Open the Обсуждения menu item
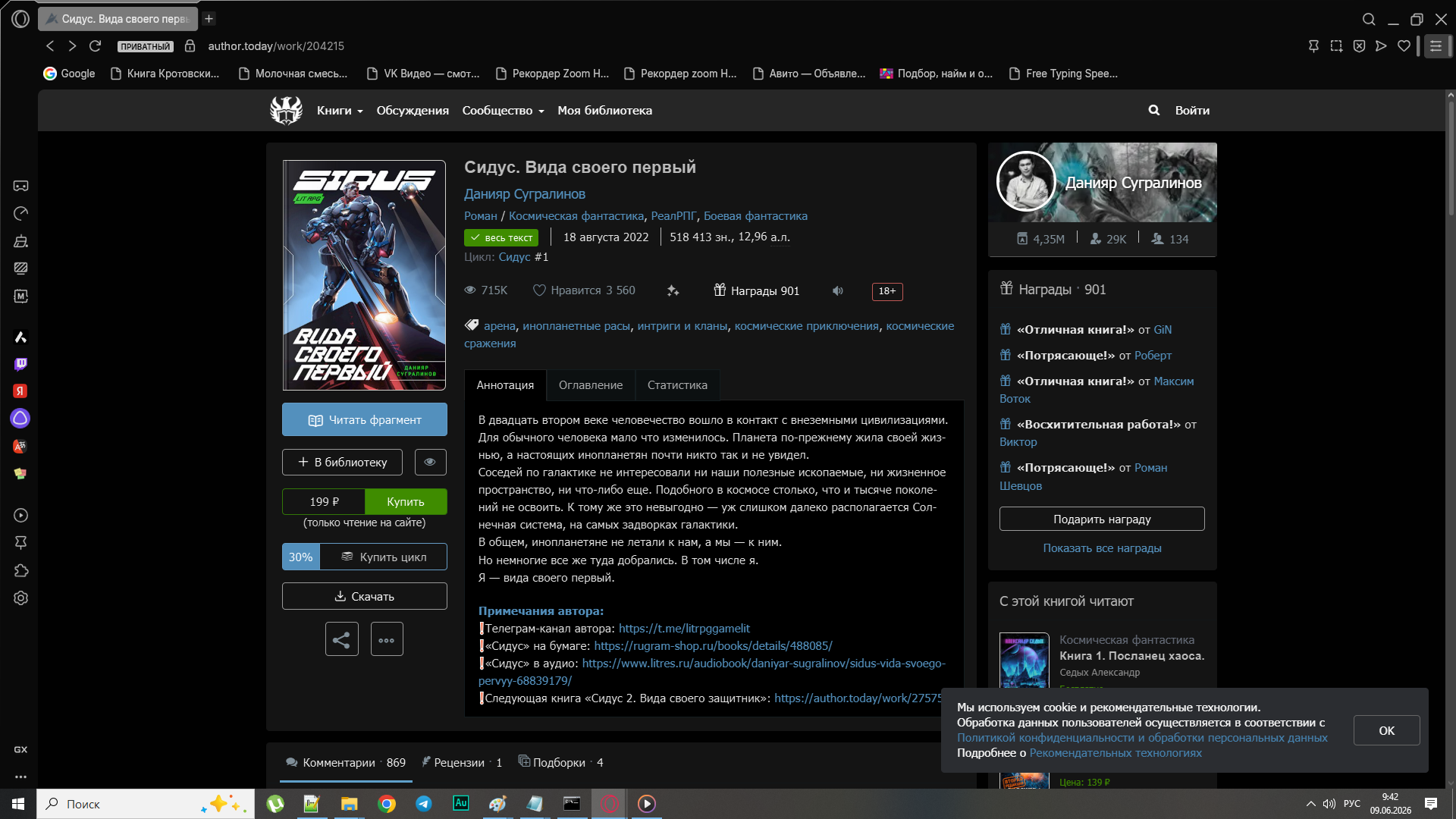This screenshot has height=819, width=1456. click(x=413, y=110)
